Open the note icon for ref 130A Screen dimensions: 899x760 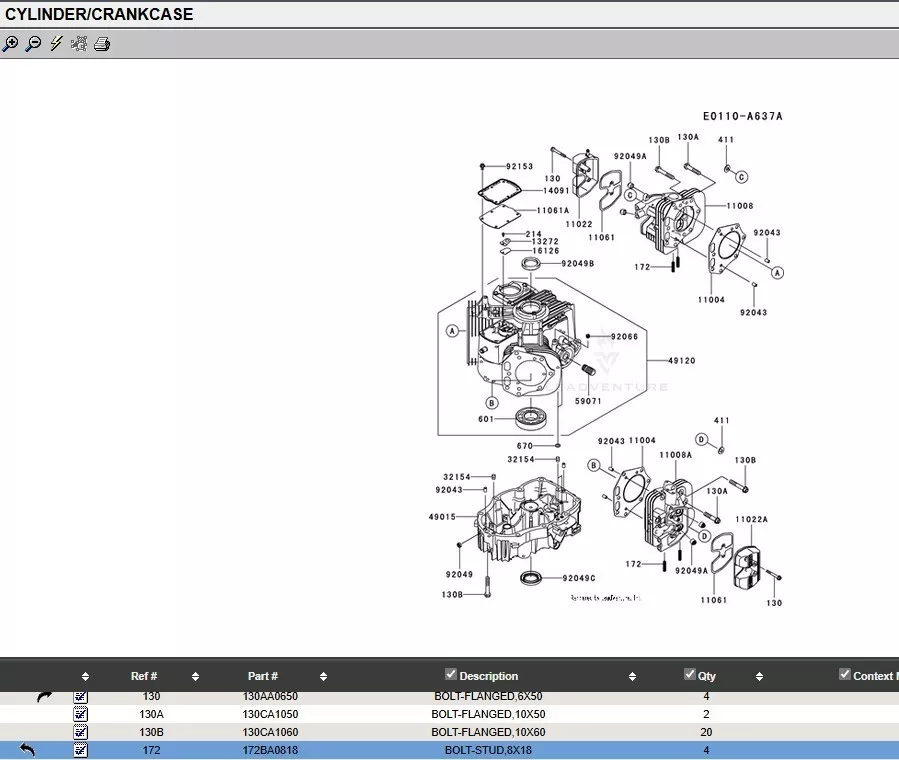[81, 714]
